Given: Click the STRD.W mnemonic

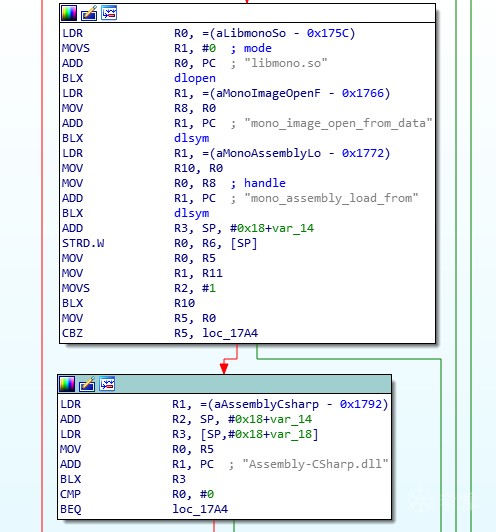Looking at the screenshot, I should [83, 243].
